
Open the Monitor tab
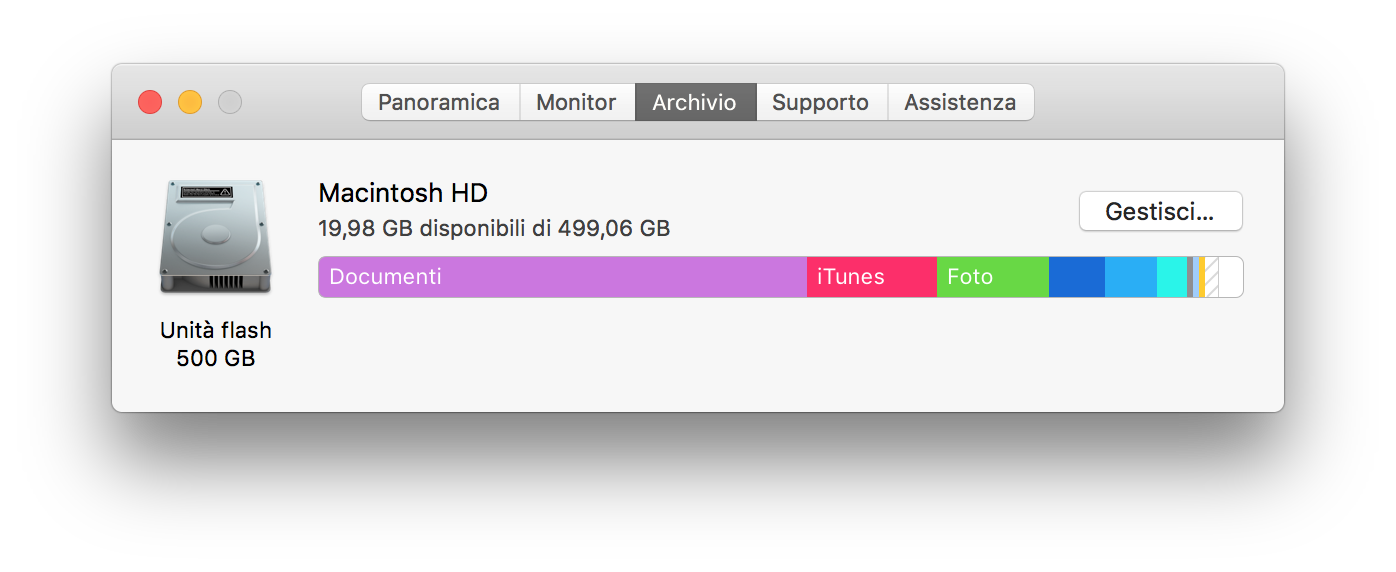[576, 102]
